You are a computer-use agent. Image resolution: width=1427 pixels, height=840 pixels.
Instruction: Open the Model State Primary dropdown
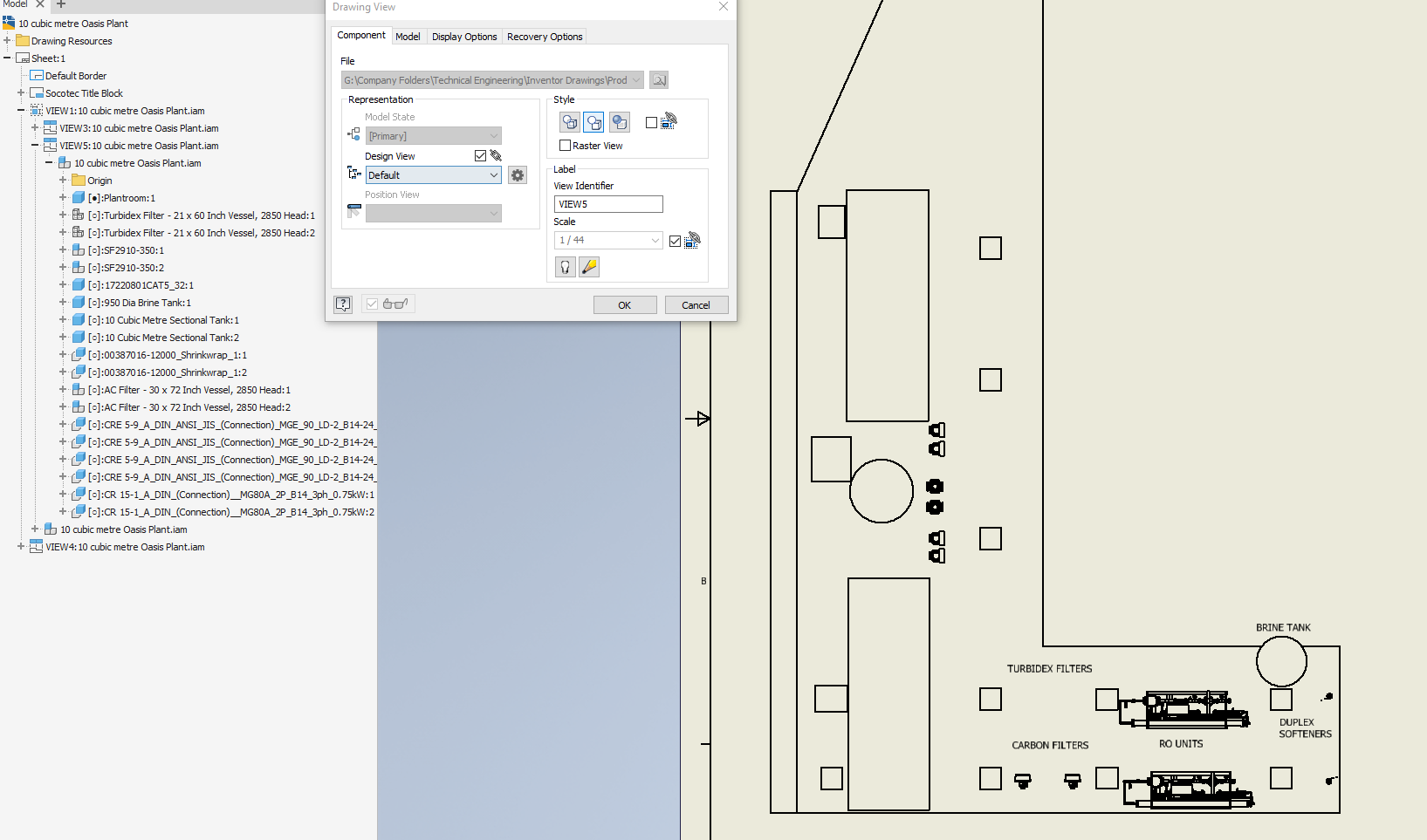coord(433,136)
